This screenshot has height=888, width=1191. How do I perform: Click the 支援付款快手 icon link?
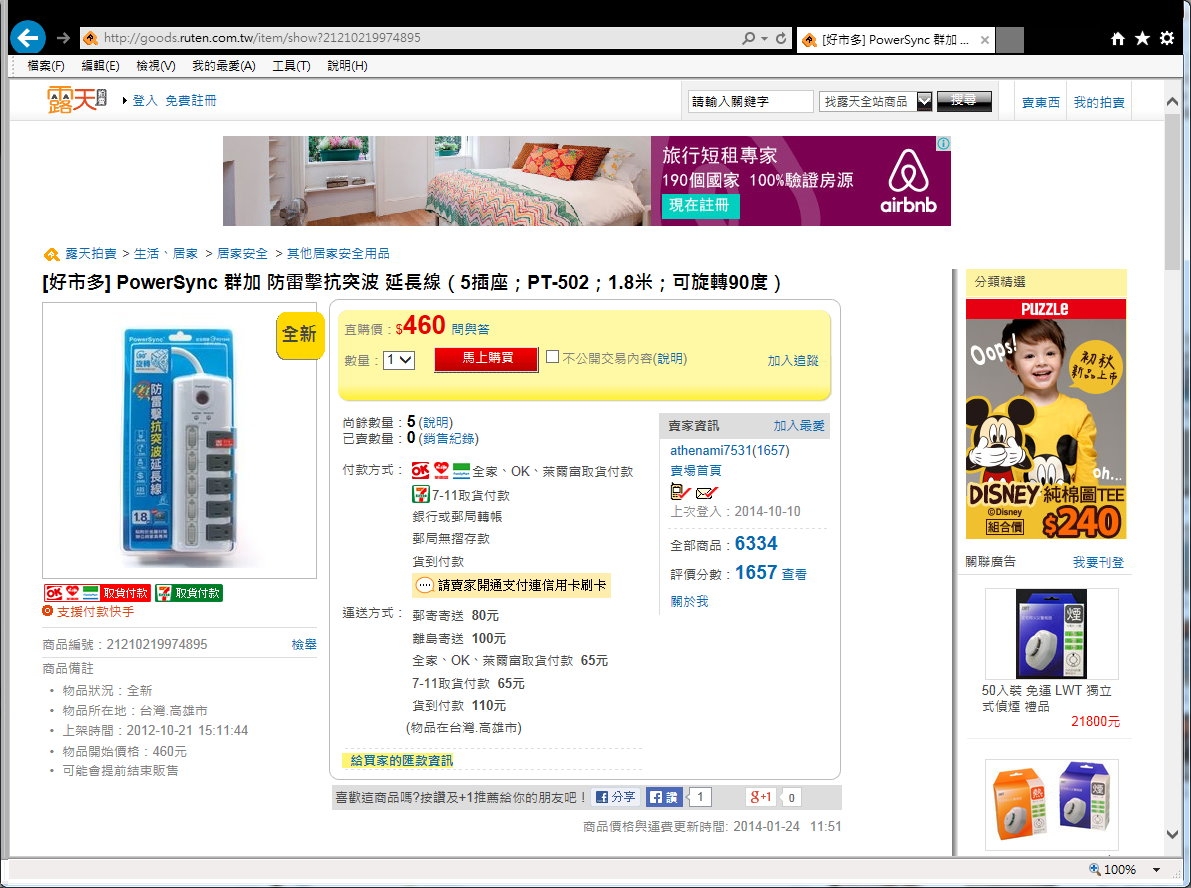point(88,611)
